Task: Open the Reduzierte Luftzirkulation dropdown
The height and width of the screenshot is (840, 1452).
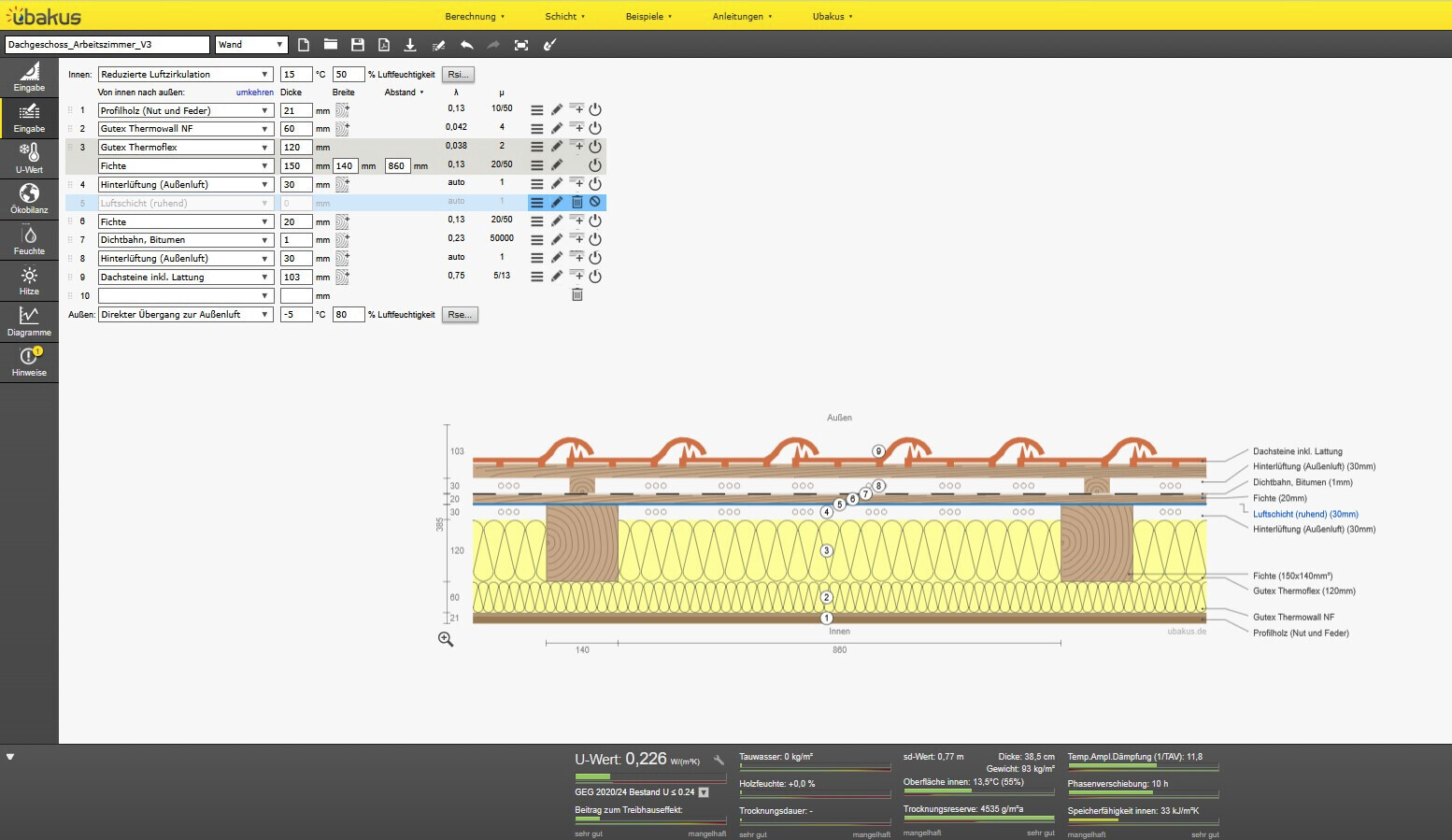Action: point(185,75)
